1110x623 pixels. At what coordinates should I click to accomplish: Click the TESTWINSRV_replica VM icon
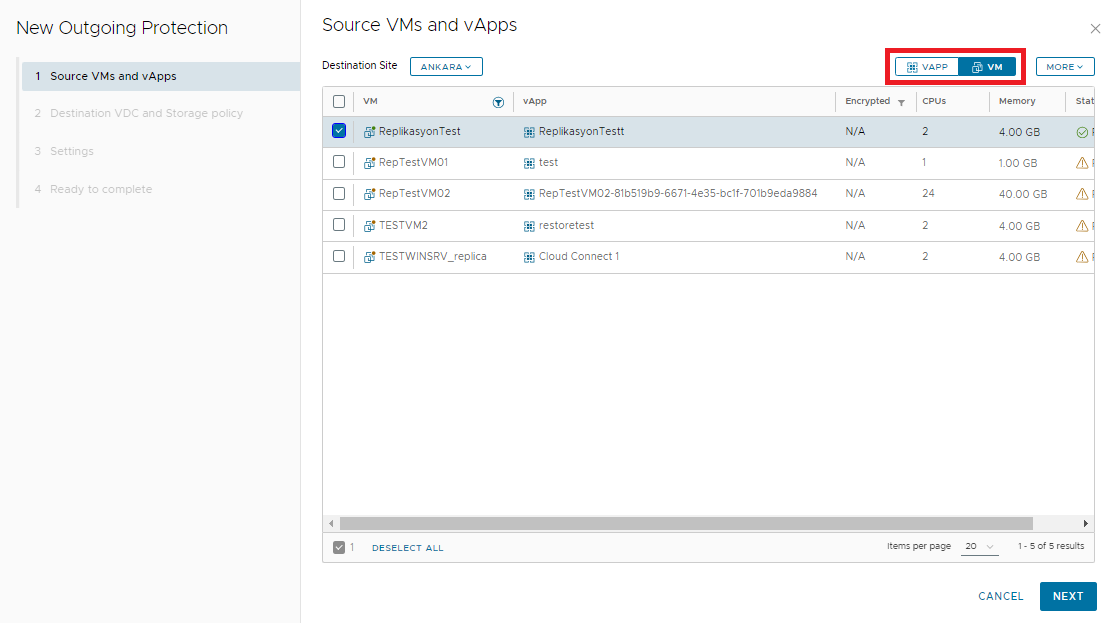[370, 257]
